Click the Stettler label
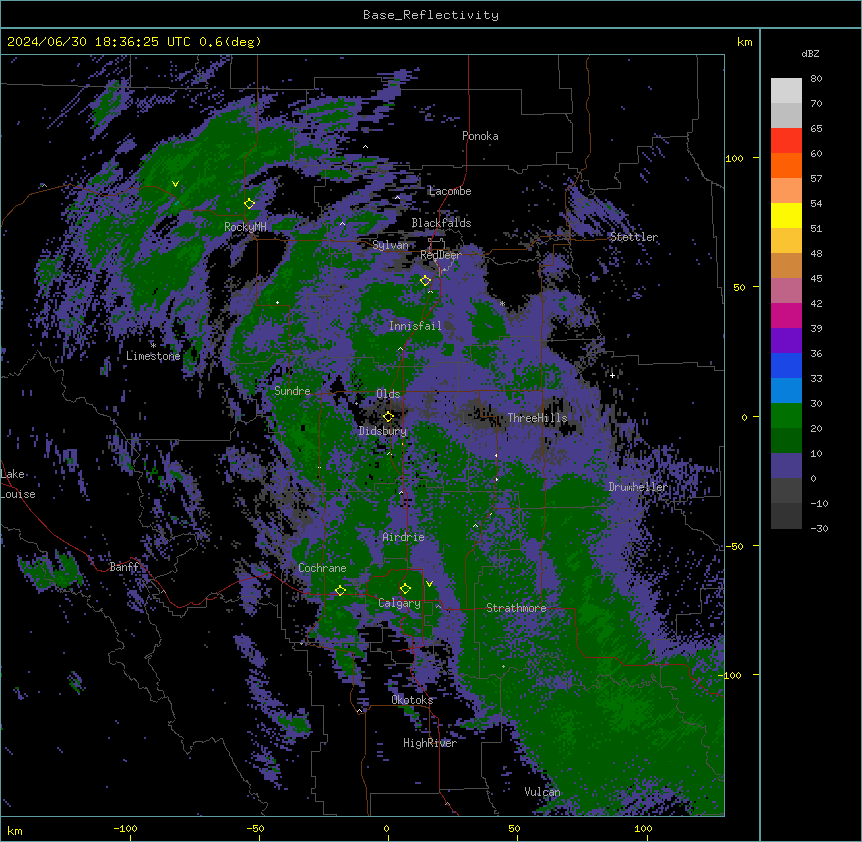This screenshot has height=842, width=862. click(x=634, y=237)
